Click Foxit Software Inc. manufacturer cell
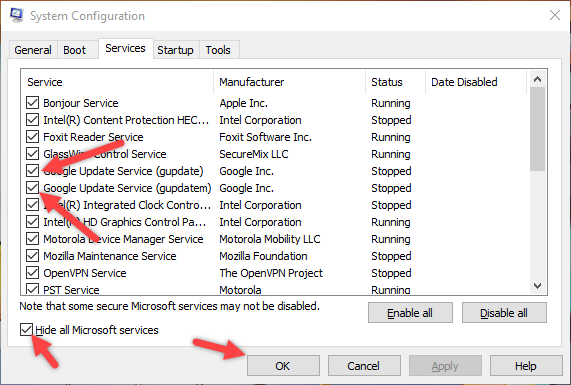This screenshot has height=385, width=571. pyautogui.click(x=265, y=137)
